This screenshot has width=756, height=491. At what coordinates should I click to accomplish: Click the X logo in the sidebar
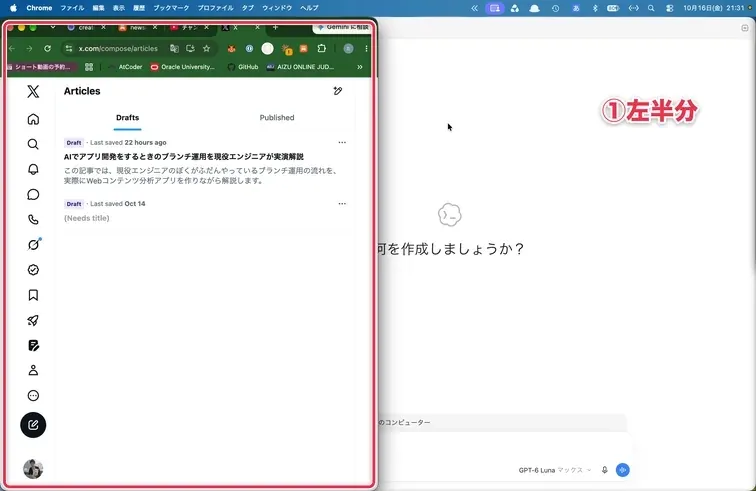(33, 91)
